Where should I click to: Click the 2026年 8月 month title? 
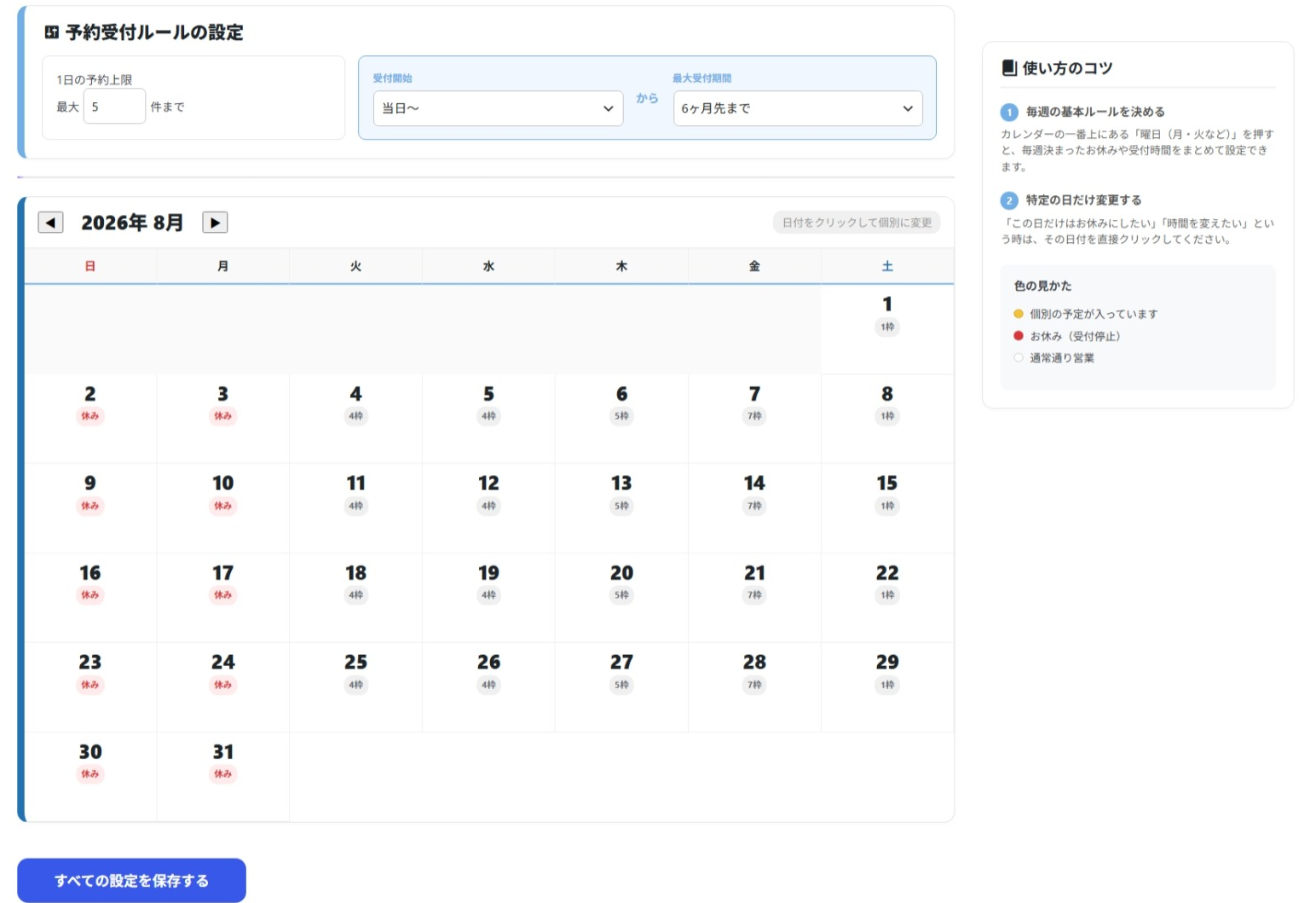click(132, 223)
